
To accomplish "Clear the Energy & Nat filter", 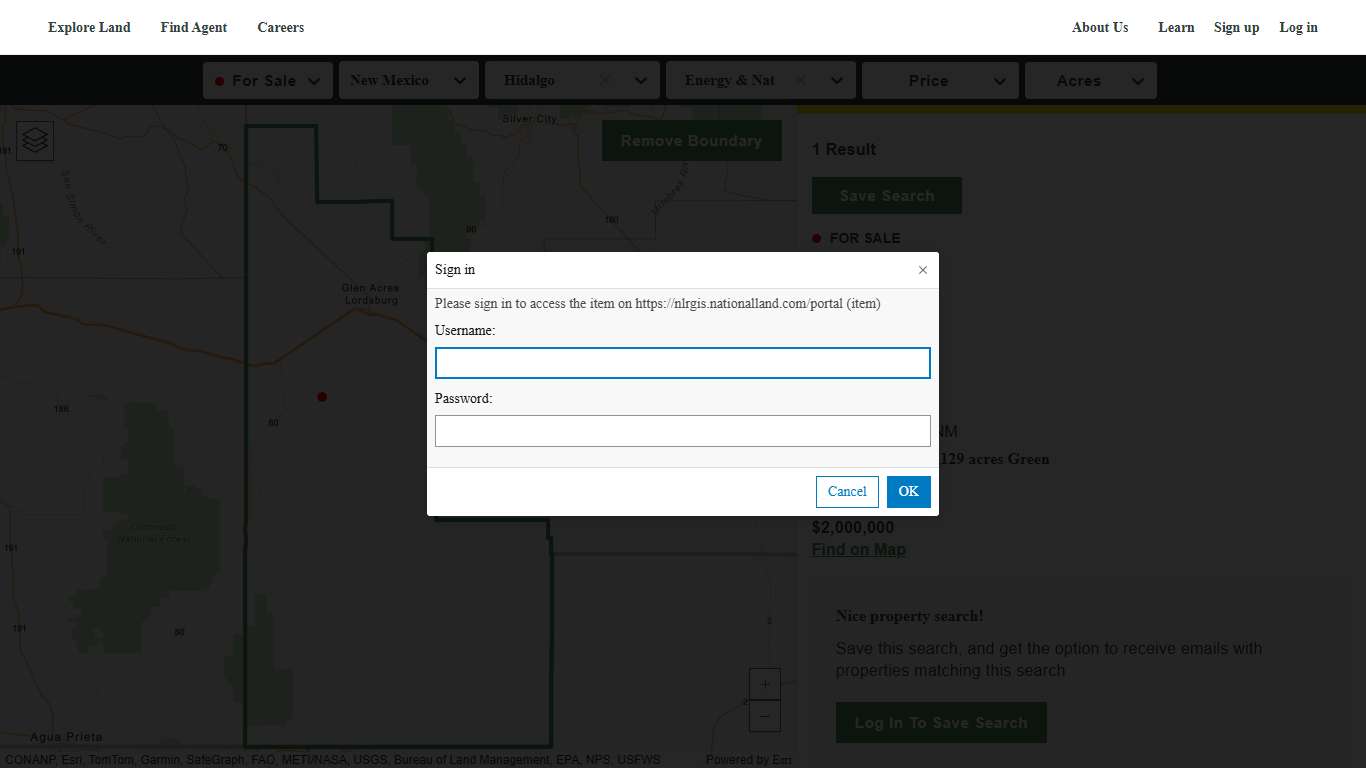I will pyautogui.click(x=800, y=81).
